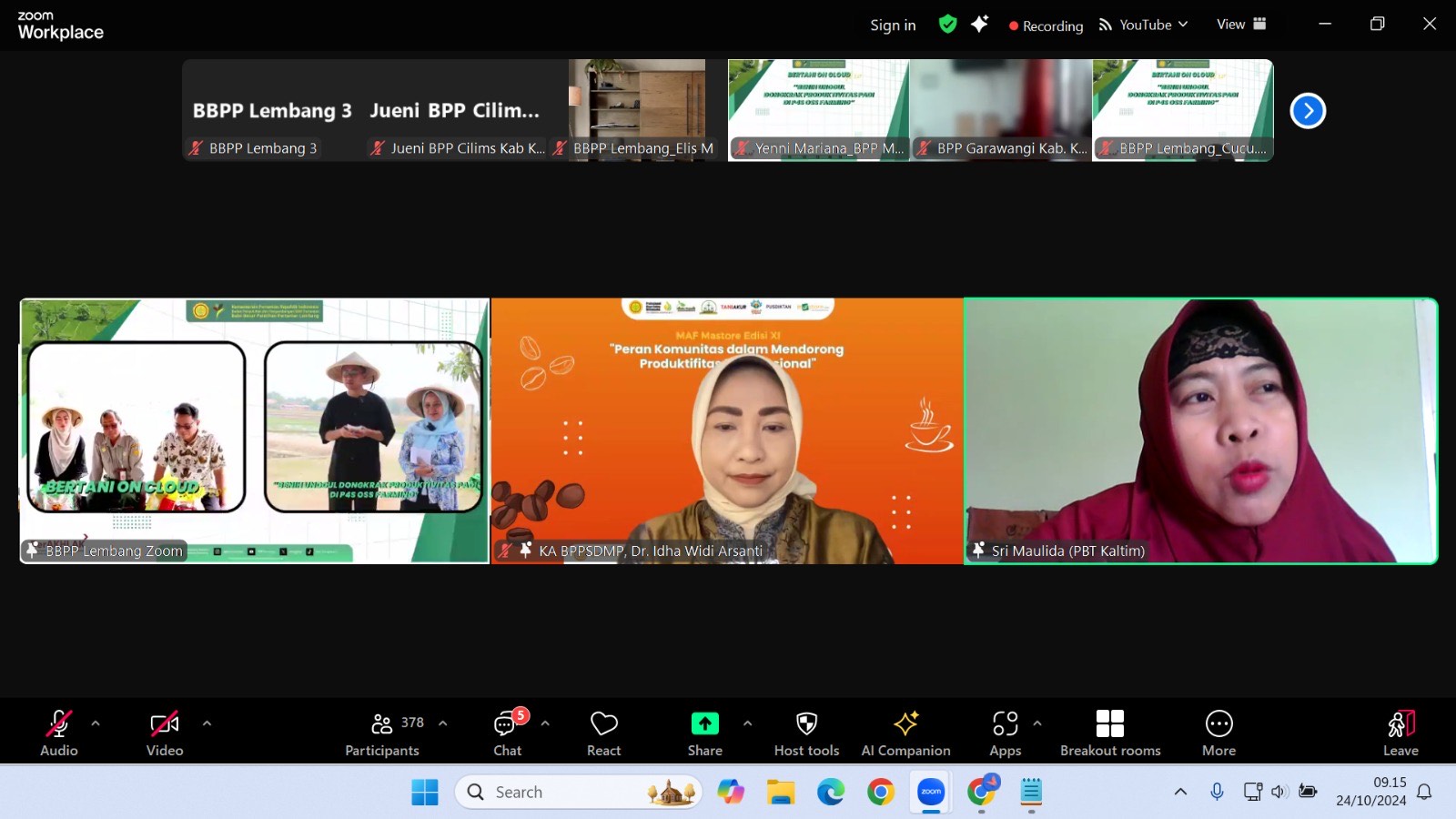Expand audio options arrow next to Audio
The width and height of the screenshot is (1456, 819).
96,724
